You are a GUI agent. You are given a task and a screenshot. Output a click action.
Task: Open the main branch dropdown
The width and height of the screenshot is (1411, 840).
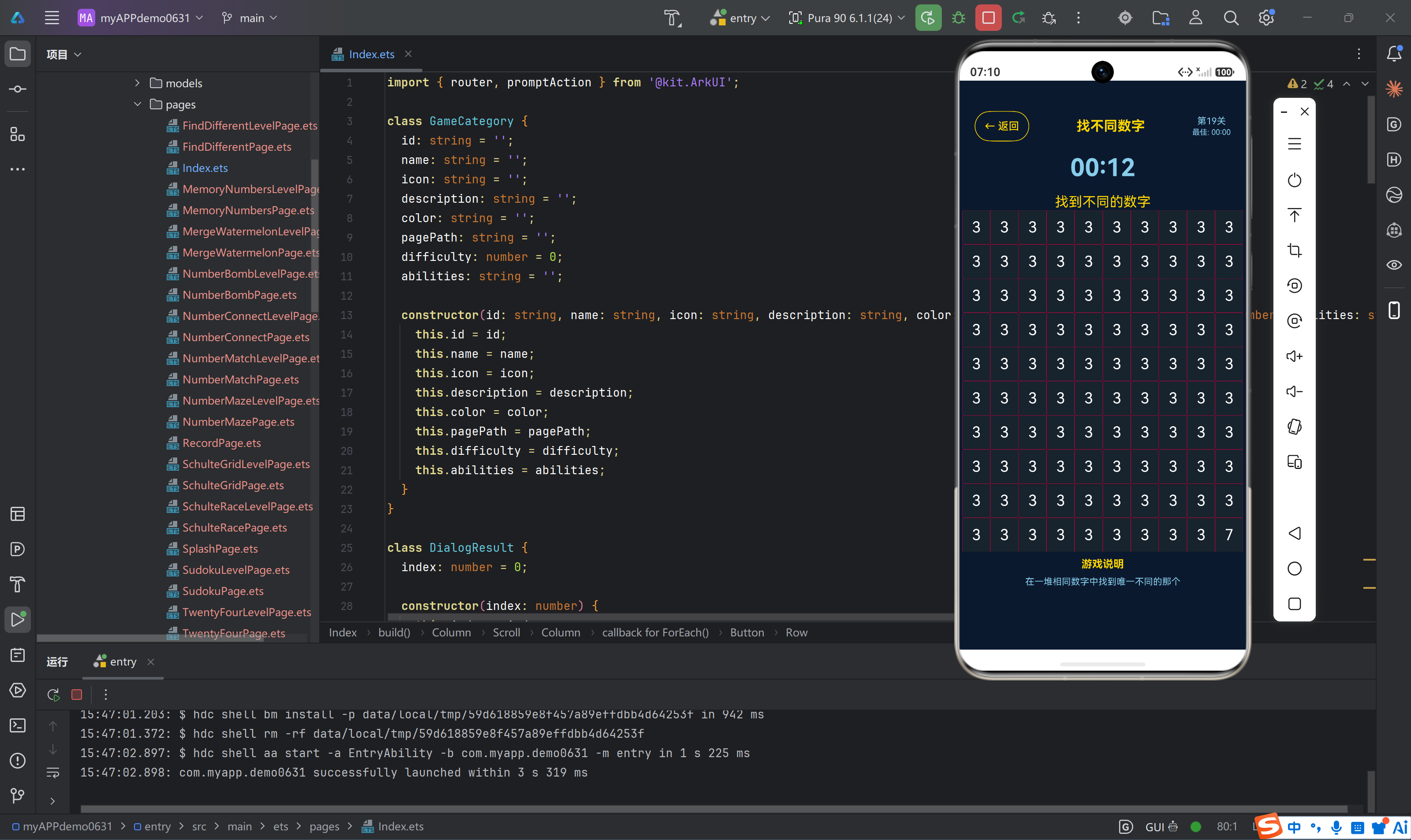(249, 18)
